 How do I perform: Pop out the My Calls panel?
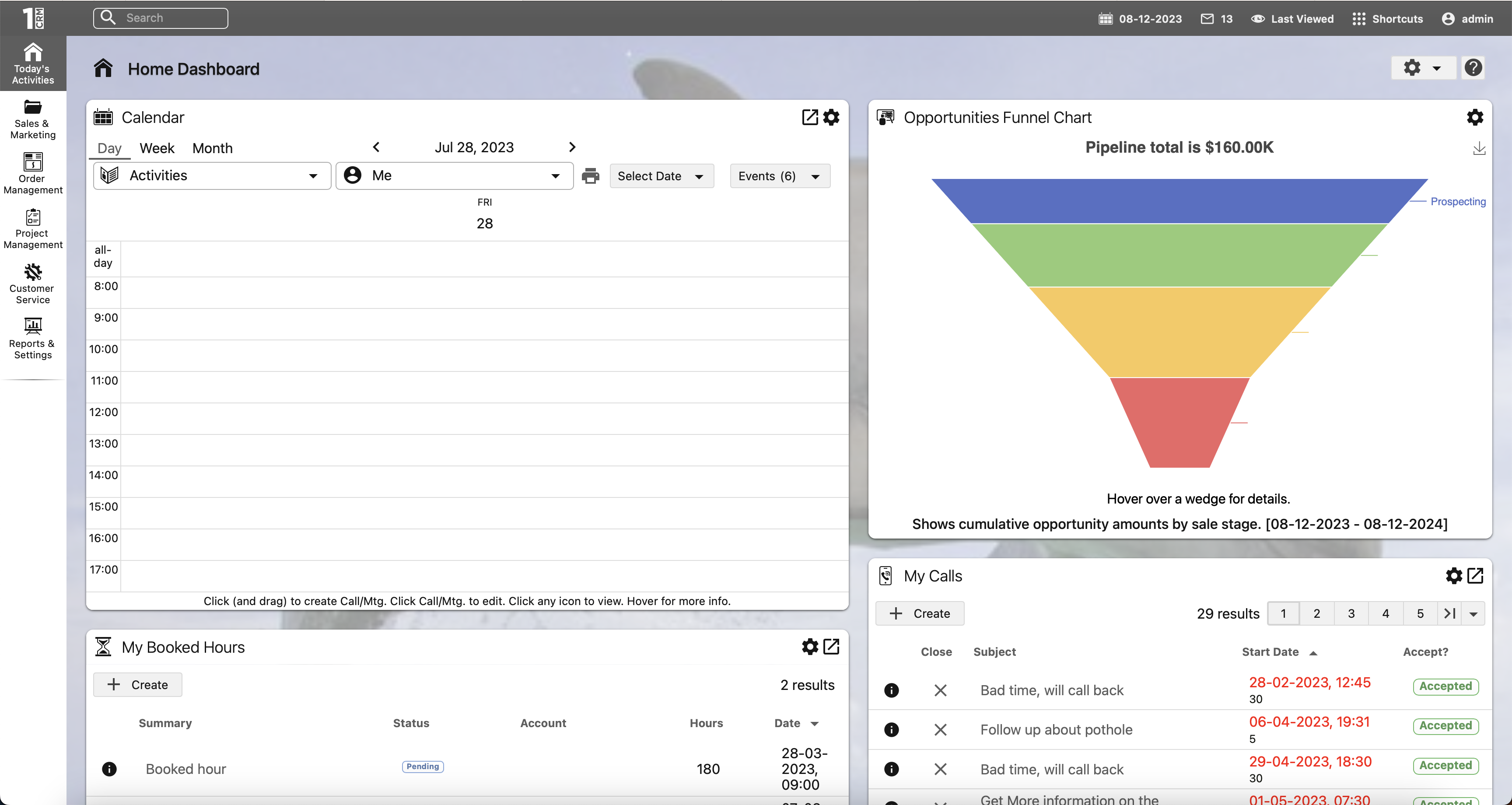coord(1475,575)
